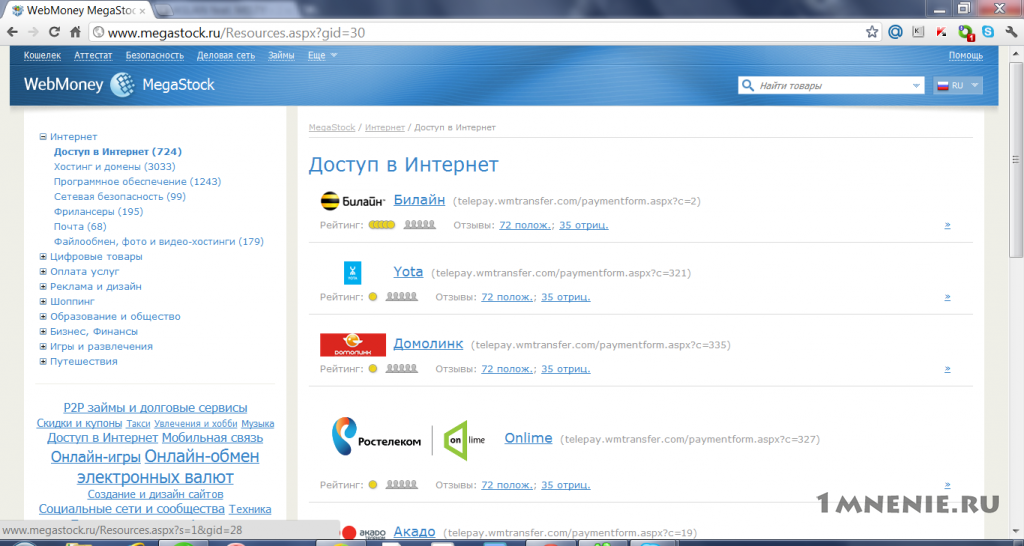The image size is (1024, 546).
Task: Click the MegaStock breadcrumb link
Action: click(x=332, y=127)
